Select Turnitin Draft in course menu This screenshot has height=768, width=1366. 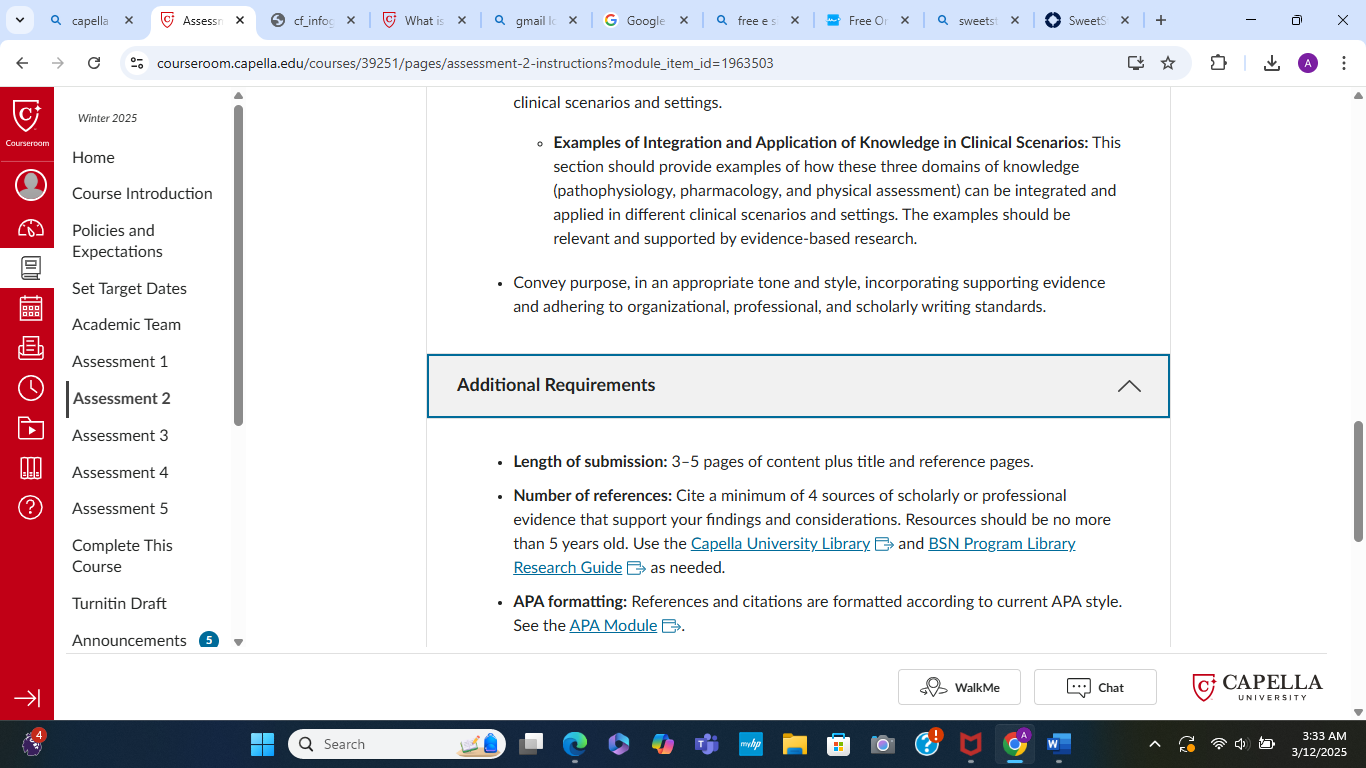(x=119, y=603)
